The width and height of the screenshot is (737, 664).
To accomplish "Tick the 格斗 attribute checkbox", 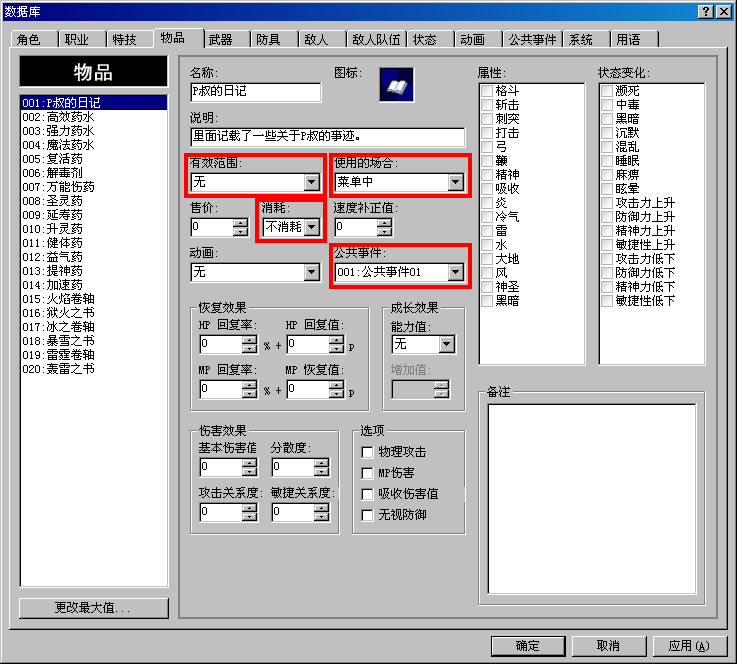I will click(487, 91).
